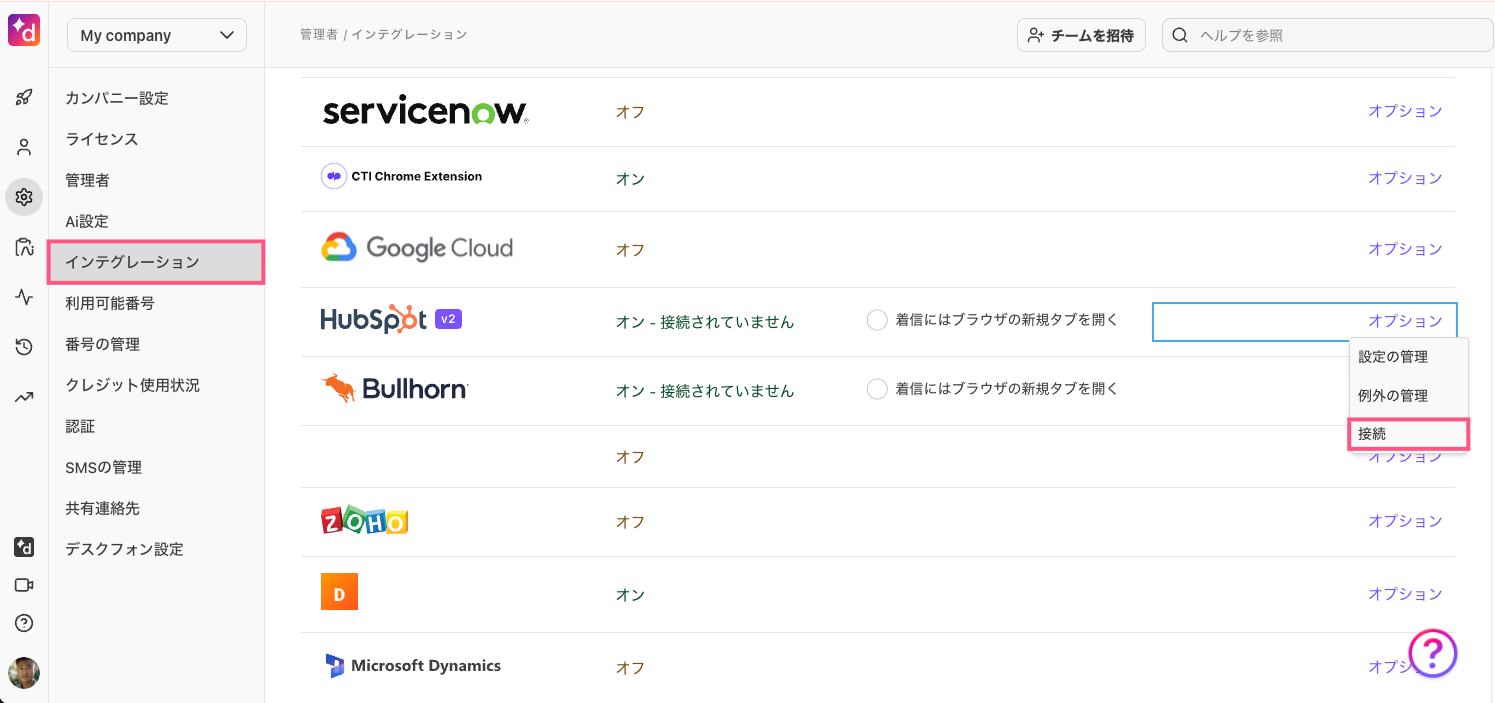Screen dimensions: 1495x703
Task: Click the CTI Chrome Extension オン status
Action: point(630,179)
